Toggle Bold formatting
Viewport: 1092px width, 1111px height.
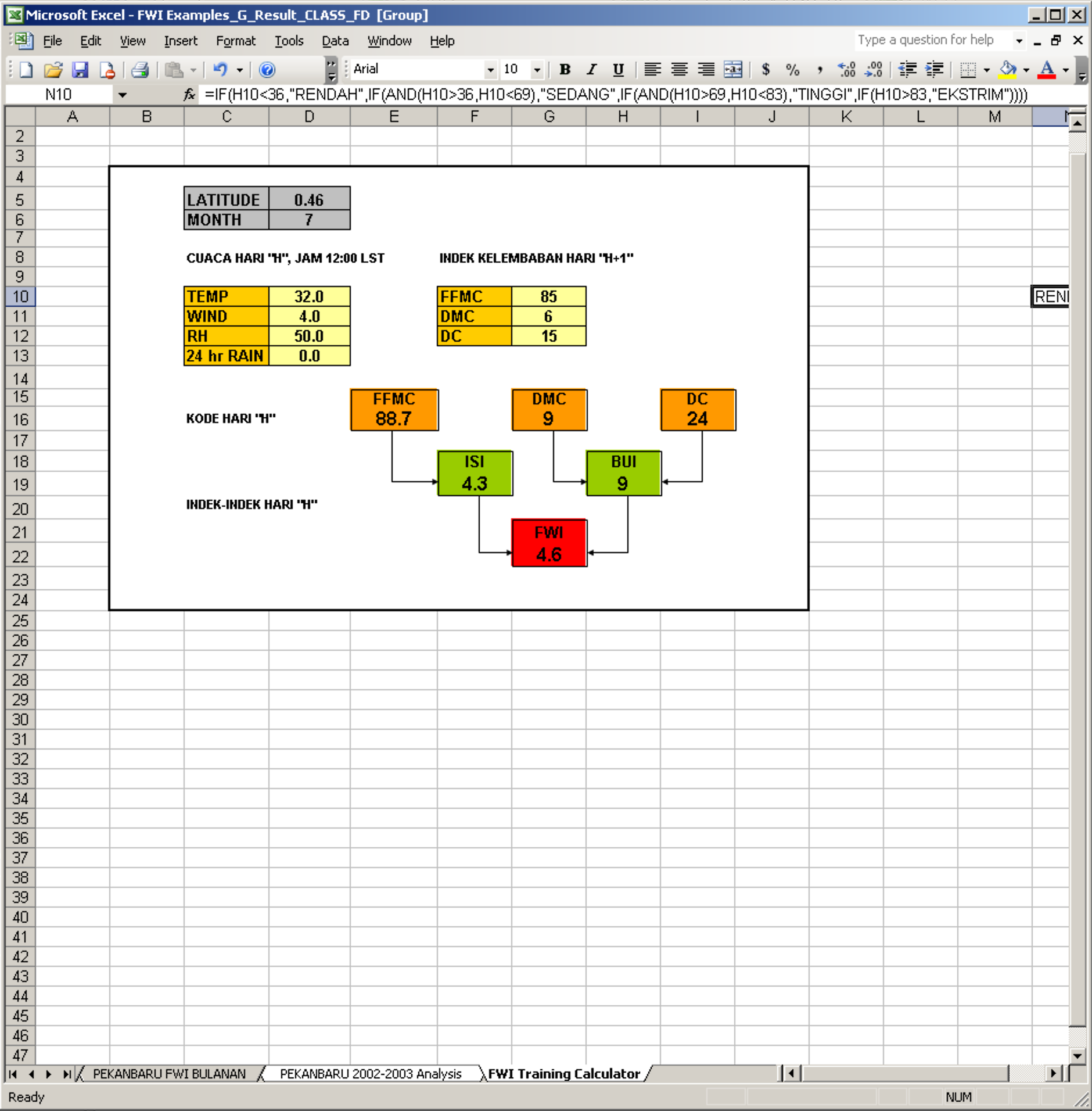coord(564,70)
